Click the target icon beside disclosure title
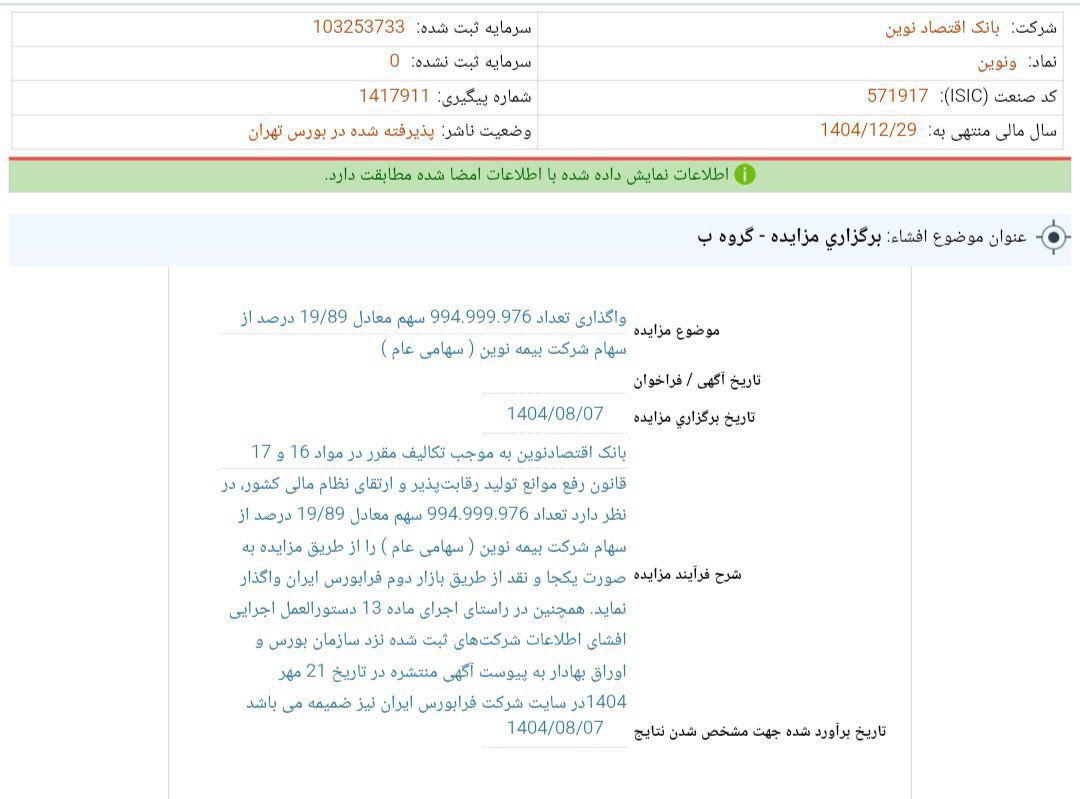This screenshot has width=1080, height=799. pos(1052,238)
